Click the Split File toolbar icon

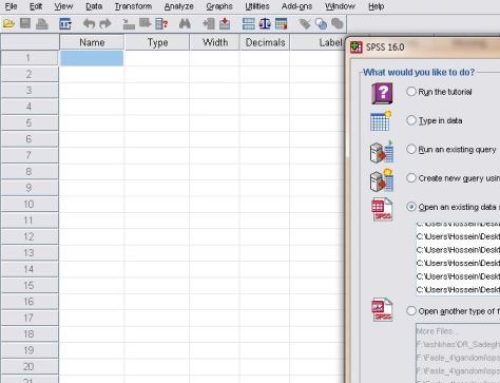(x=248, y=24)
